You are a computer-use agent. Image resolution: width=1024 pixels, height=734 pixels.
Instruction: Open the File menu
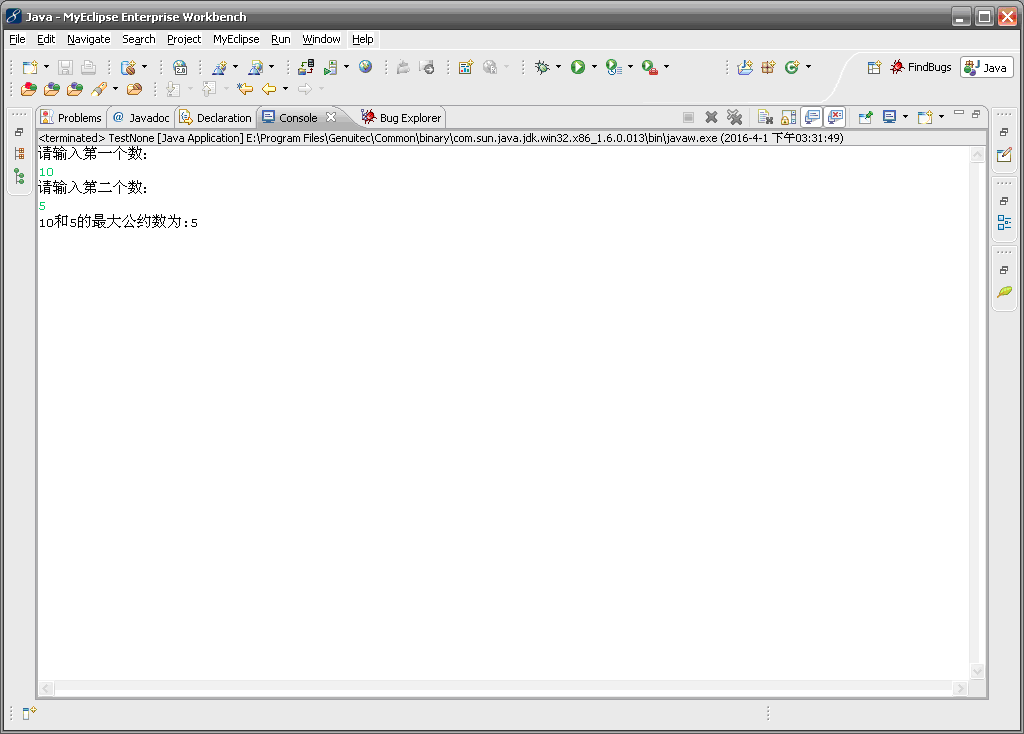17,39
